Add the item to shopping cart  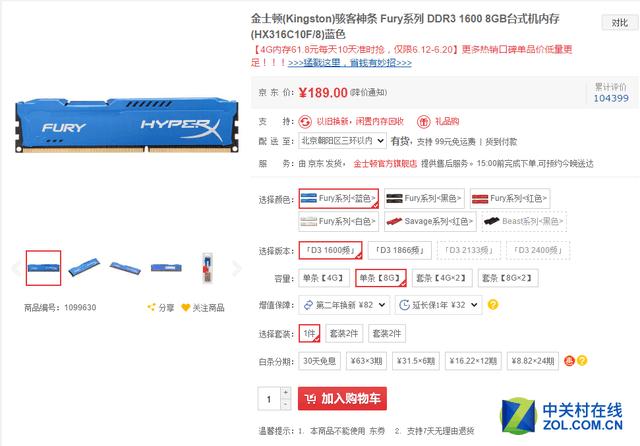point(342,399)
